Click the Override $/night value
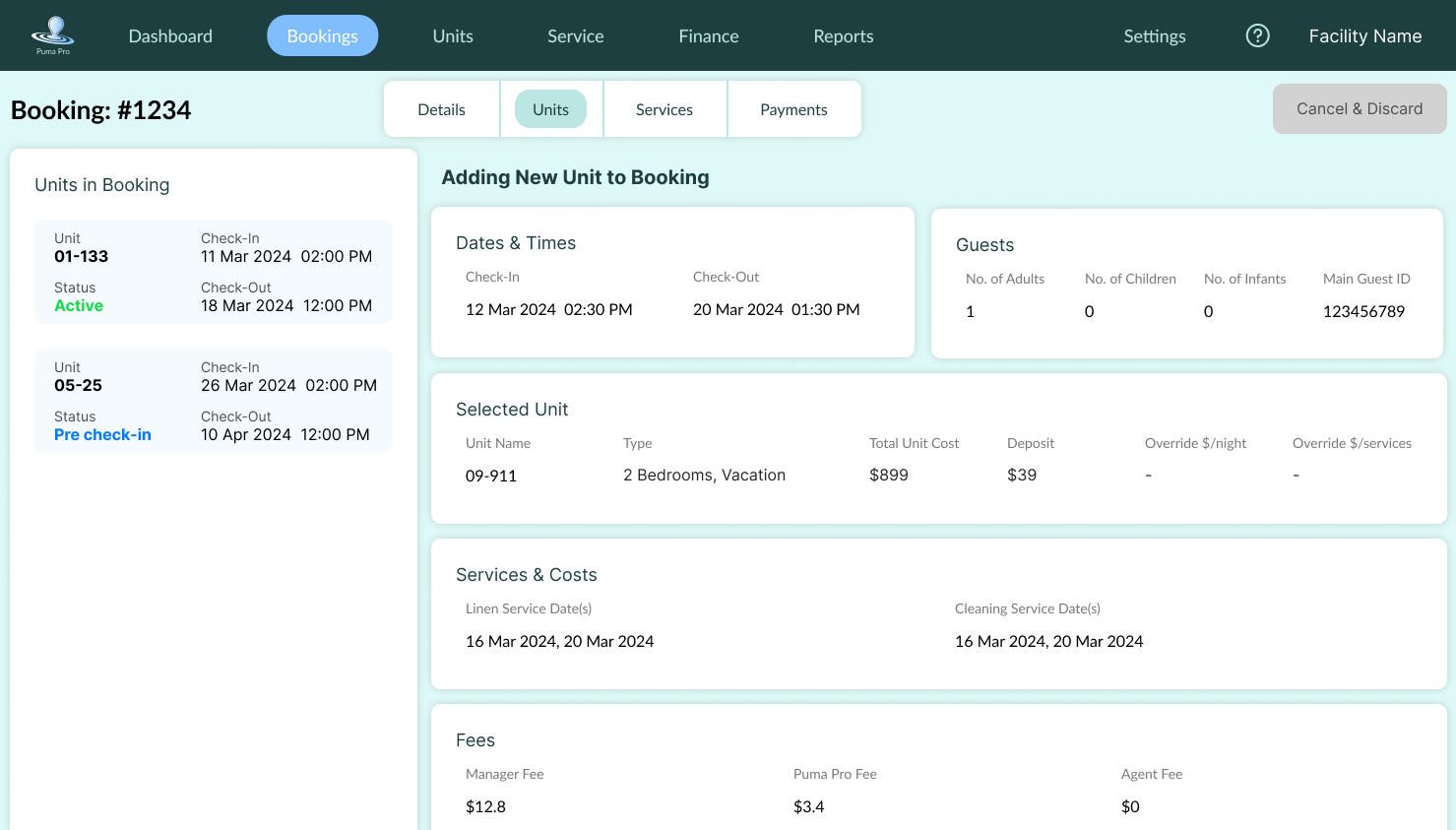The image size is (1456, 830). click(1149, 476)
